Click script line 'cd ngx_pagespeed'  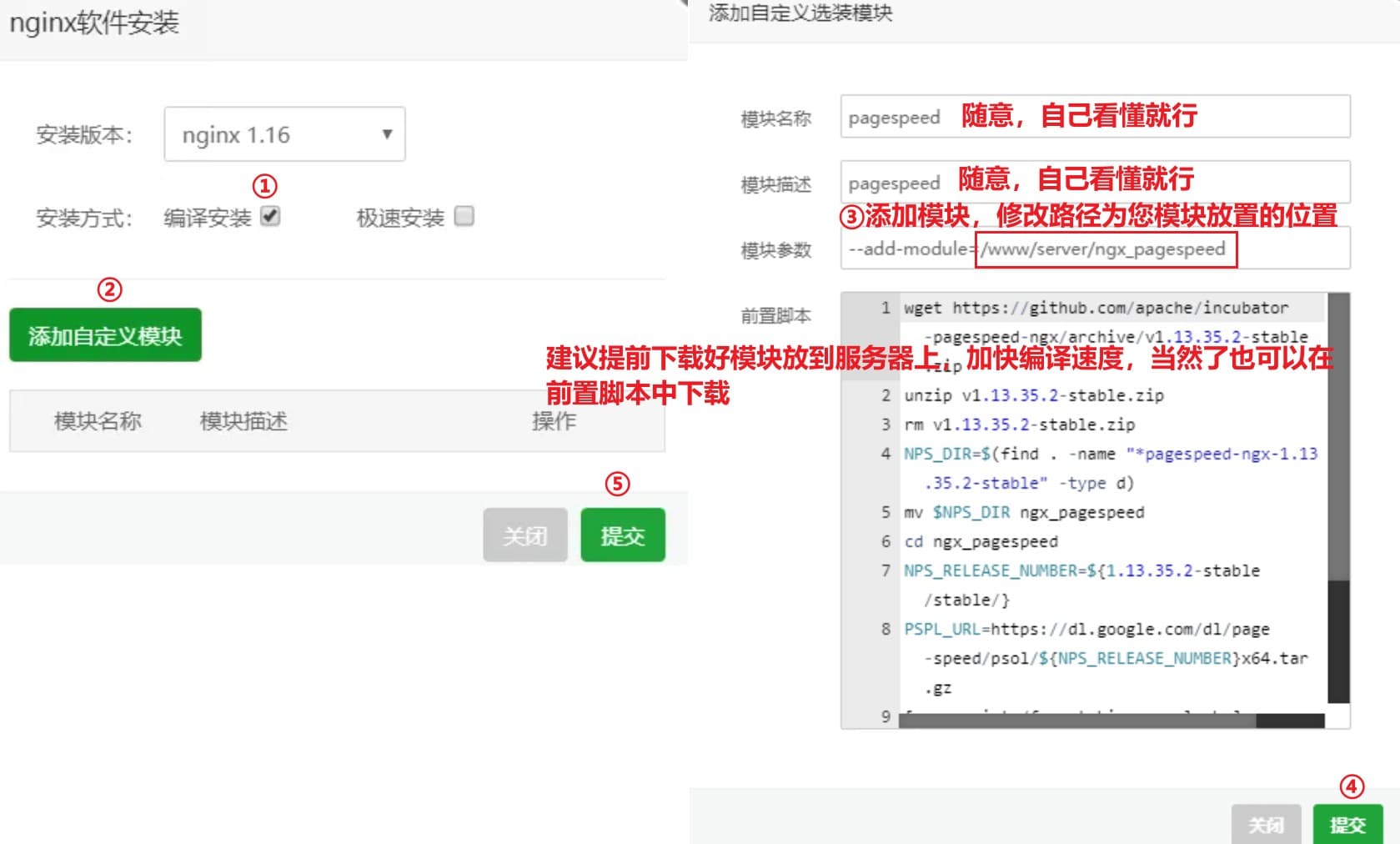click(981, 541)
